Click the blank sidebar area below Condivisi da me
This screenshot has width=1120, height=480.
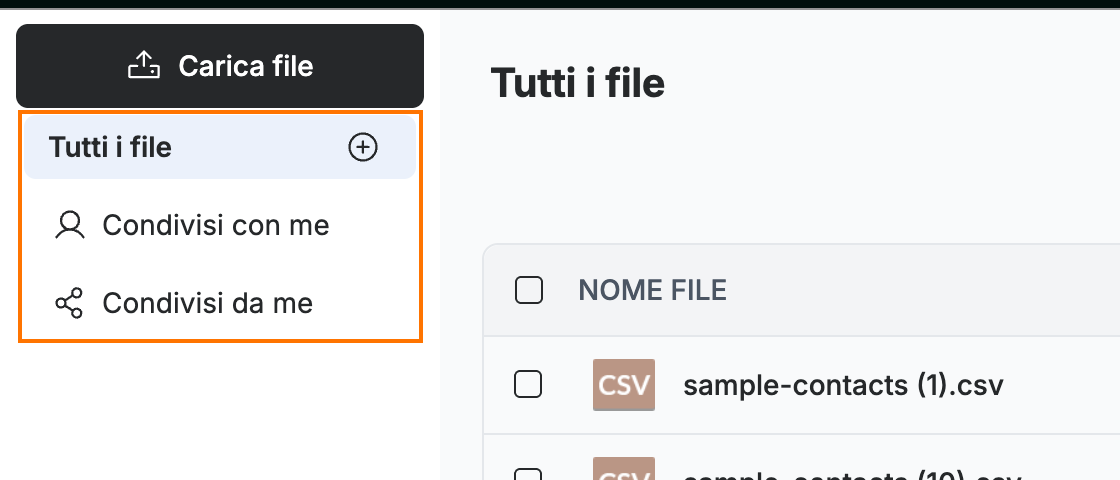pyautogui.click(x=220, y=411)
